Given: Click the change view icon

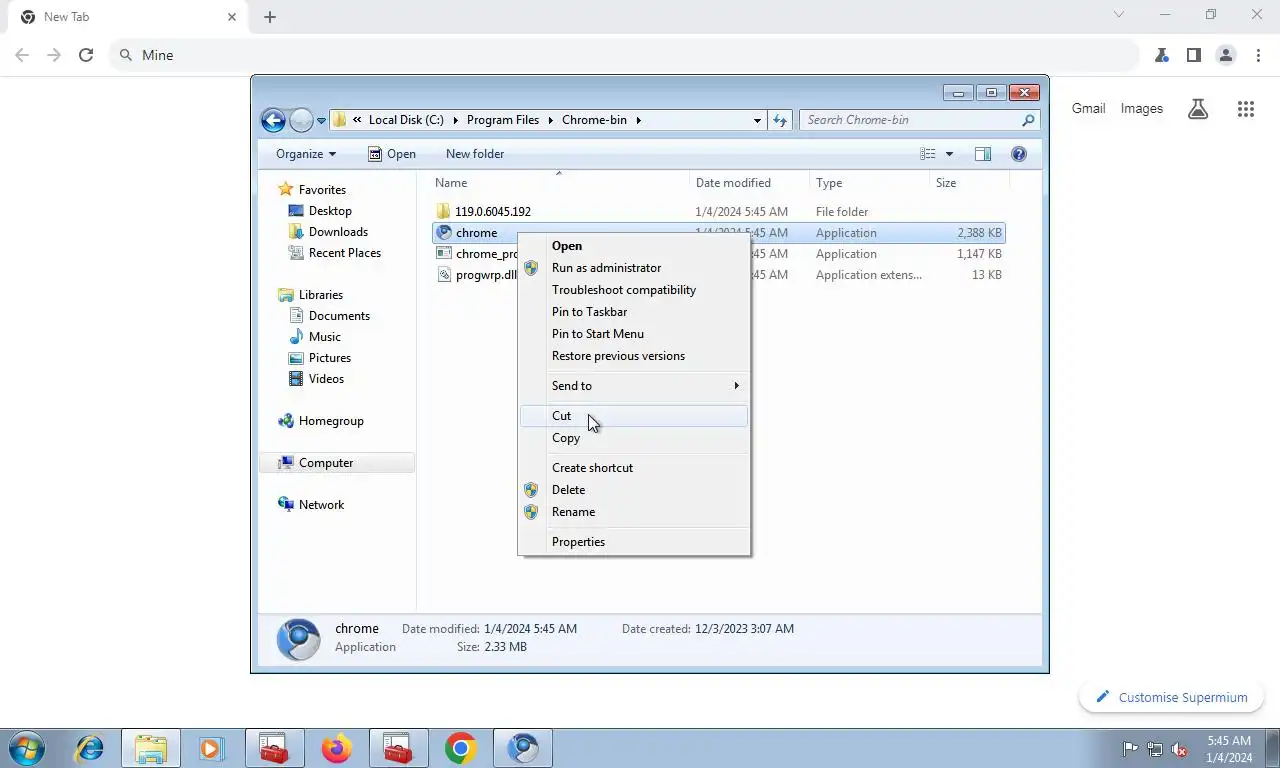Looking at the screenshot, I should click(x=928, y=154).
